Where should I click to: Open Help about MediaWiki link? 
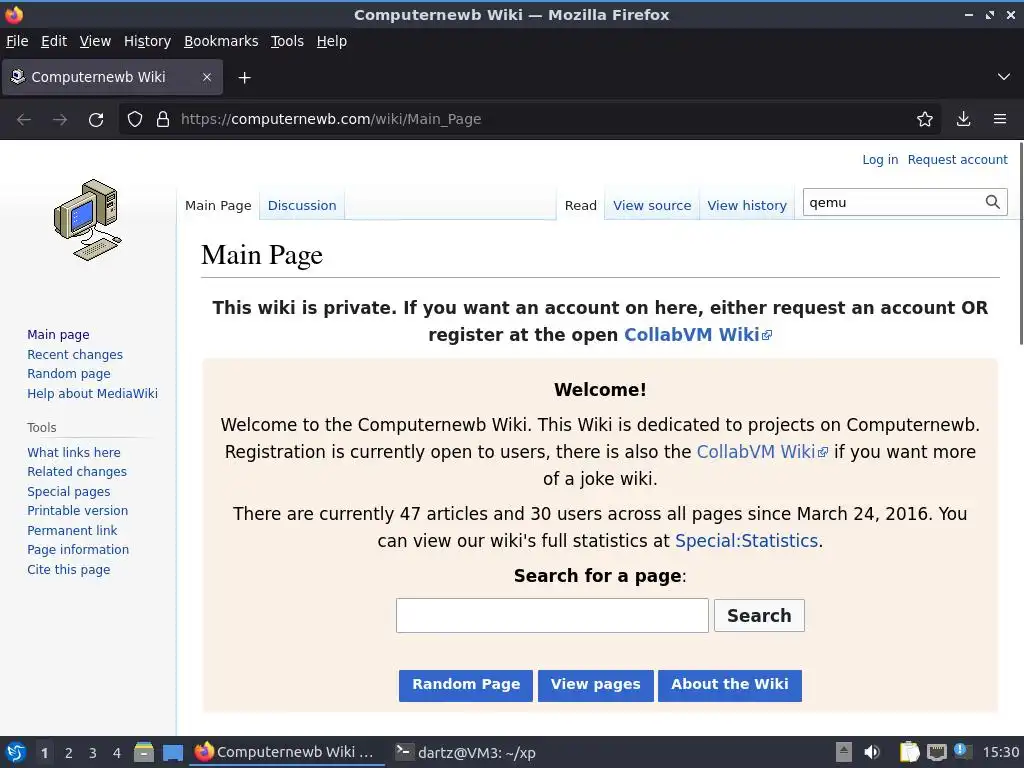pyautogui.click(x=92, y=393)
